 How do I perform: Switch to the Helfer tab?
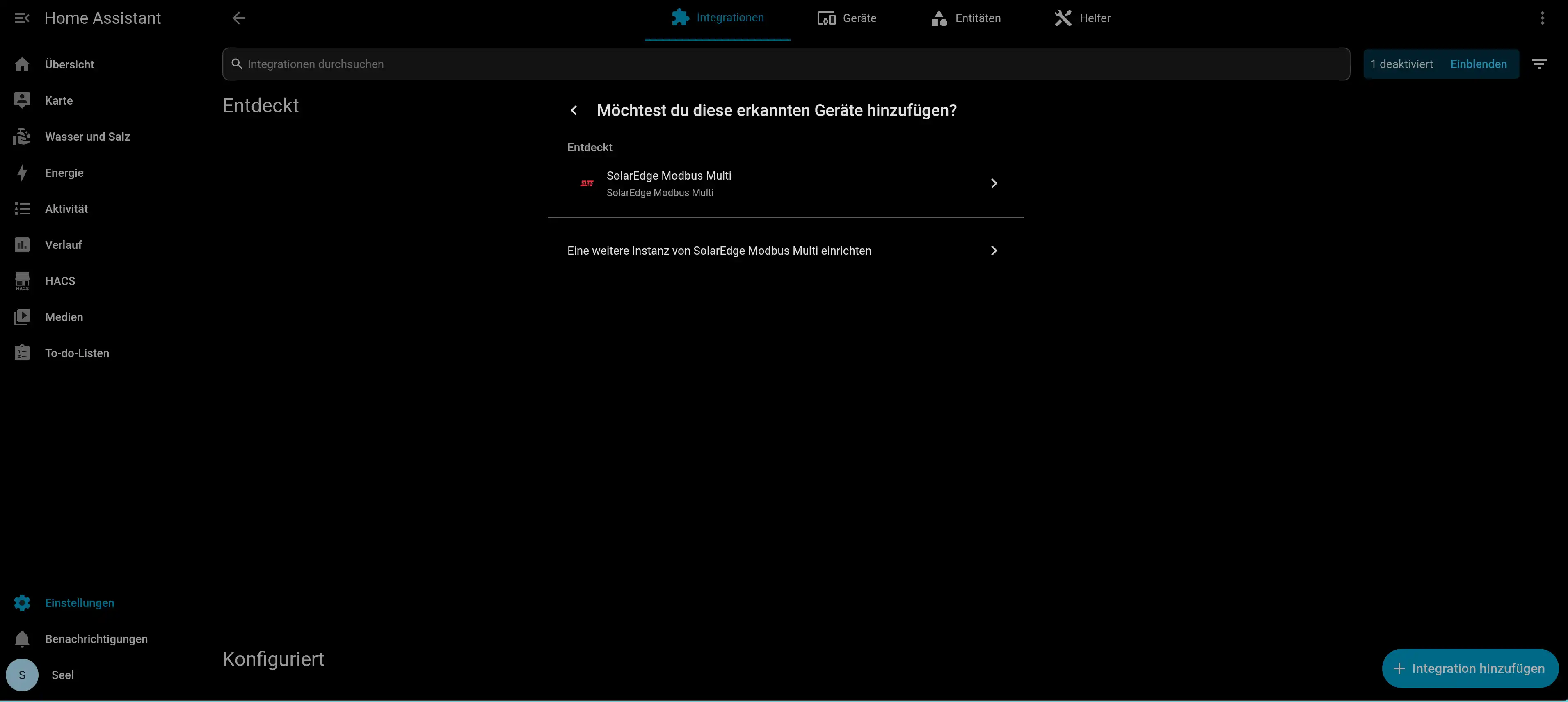coord(1082,18)
